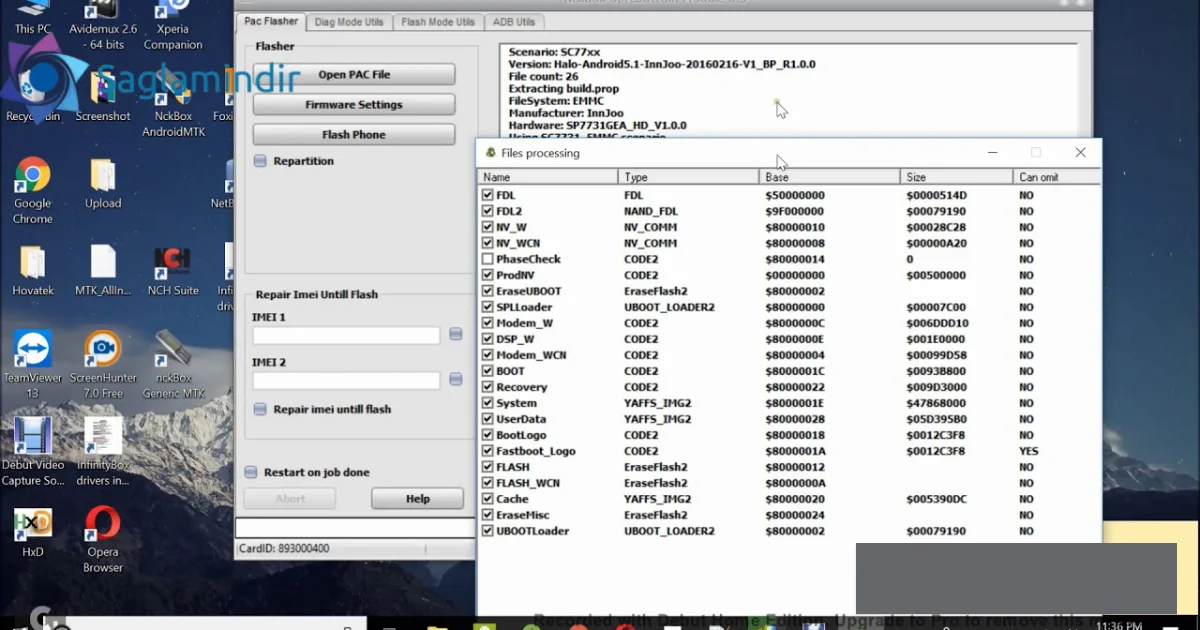Open This PC desktop icon
Viewport: 1200px width, 630px height.
click(x=33, y=18)
